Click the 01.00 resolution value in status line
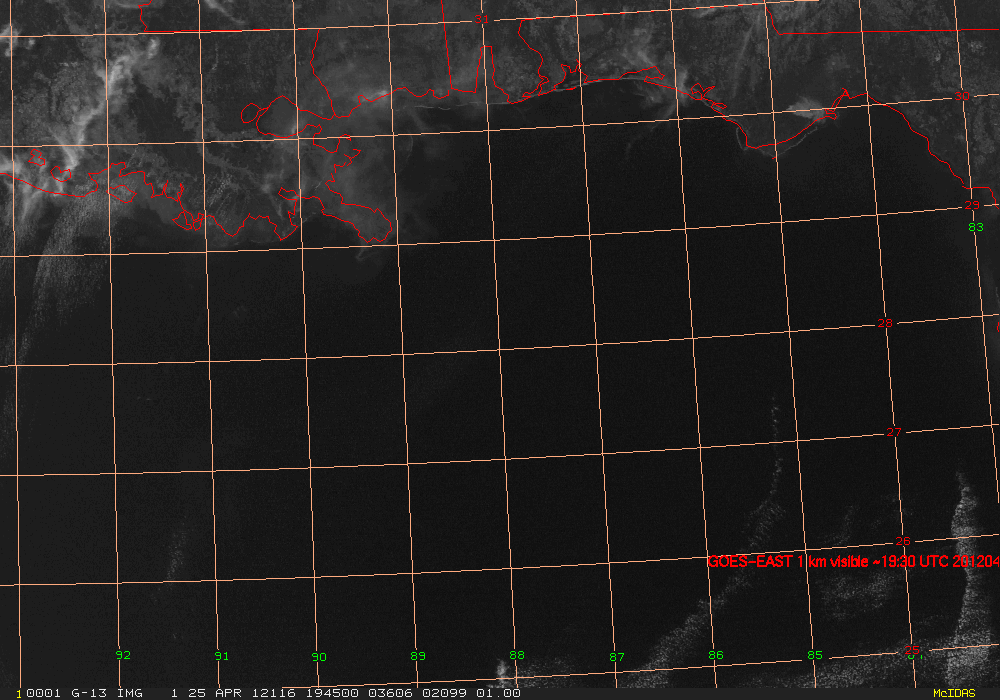 498,693
